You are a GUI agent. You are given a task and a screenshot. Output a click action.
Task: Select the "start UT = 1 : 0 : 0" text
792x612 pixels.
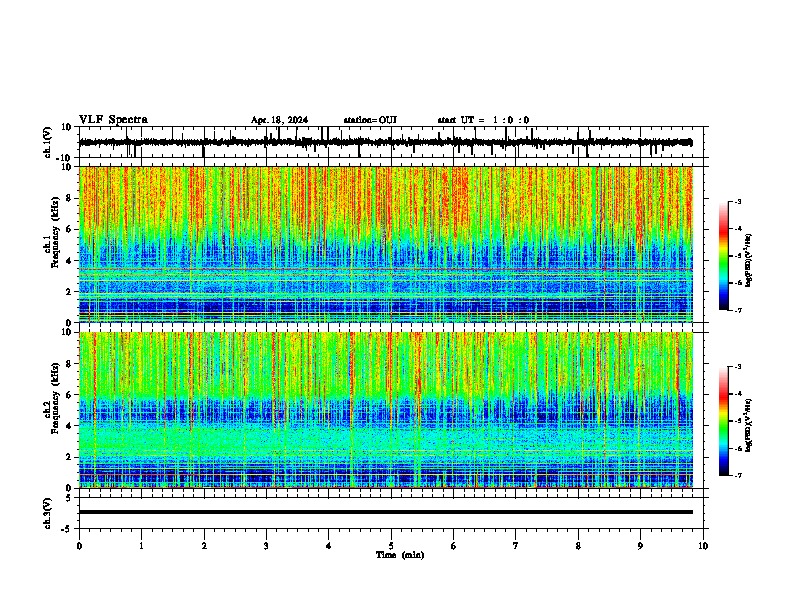pos(483,120)
